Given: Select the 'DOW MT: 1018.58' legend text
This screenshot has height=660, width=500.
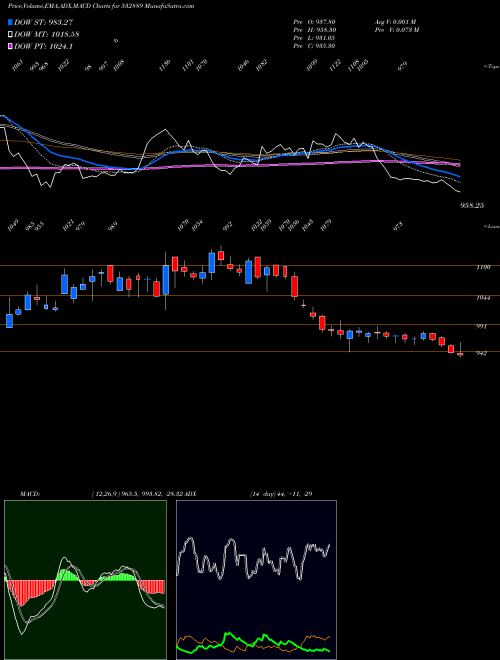Looking at the screenshot, I should coord(47,35).
